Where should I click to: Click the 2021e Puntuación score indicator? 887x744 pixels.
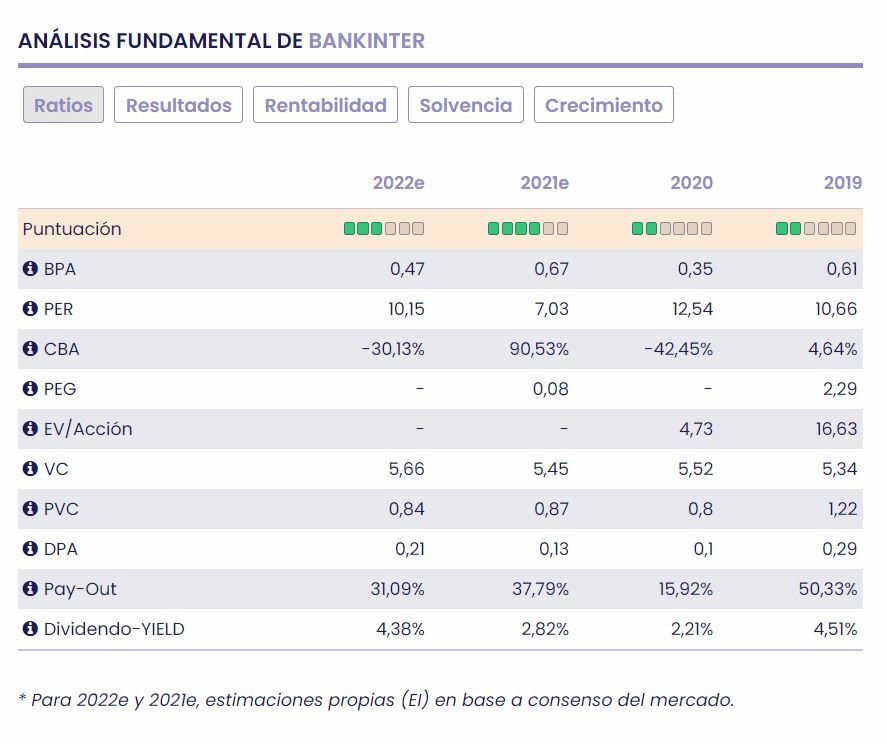click(528, 229)
